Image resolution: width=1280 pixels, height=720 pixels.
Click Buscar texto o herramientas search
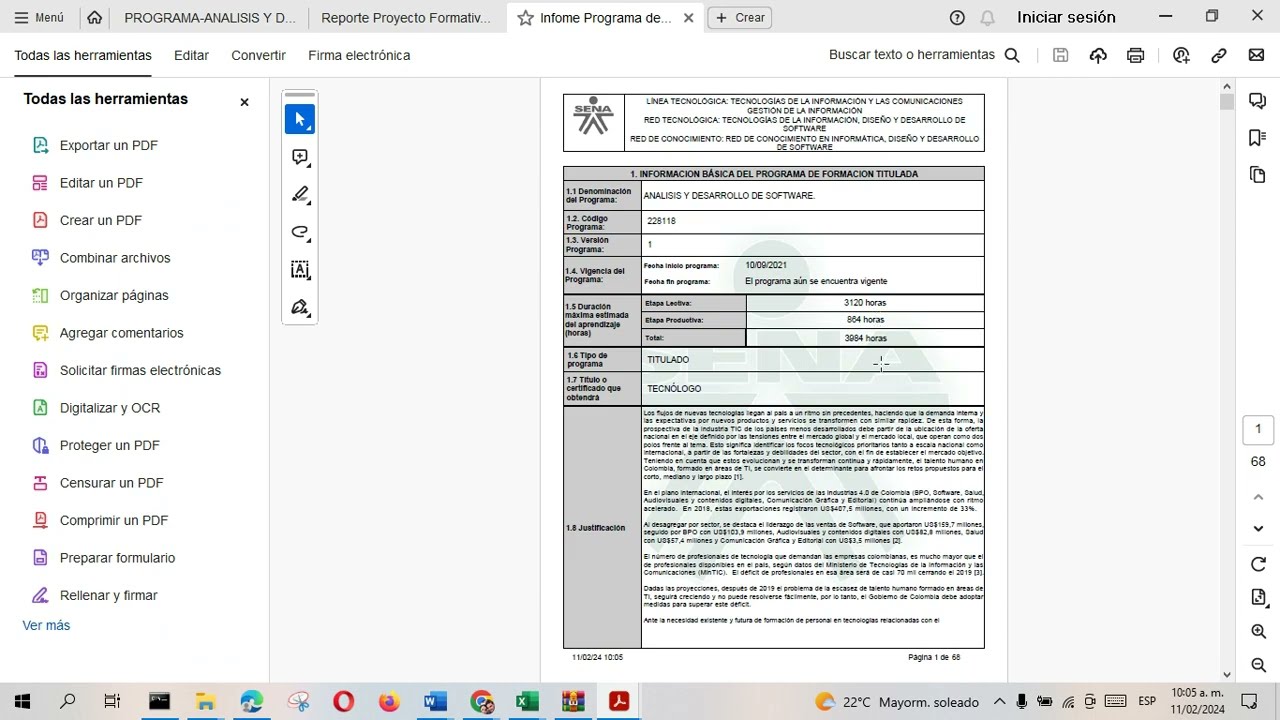point(924,55)
